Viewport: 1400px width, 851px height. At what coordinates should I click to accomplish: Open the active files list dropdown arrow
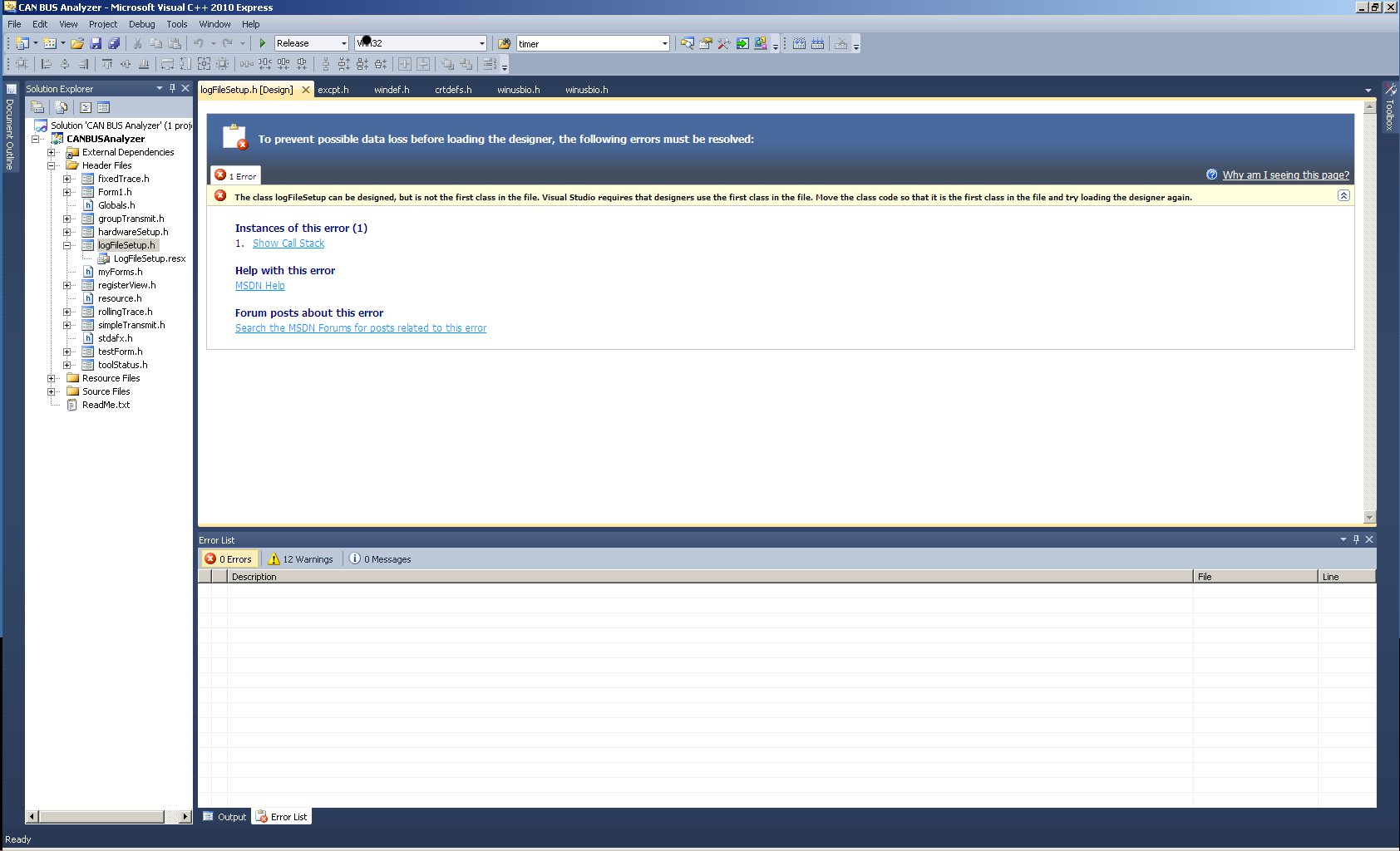(x=1368, y=90)
